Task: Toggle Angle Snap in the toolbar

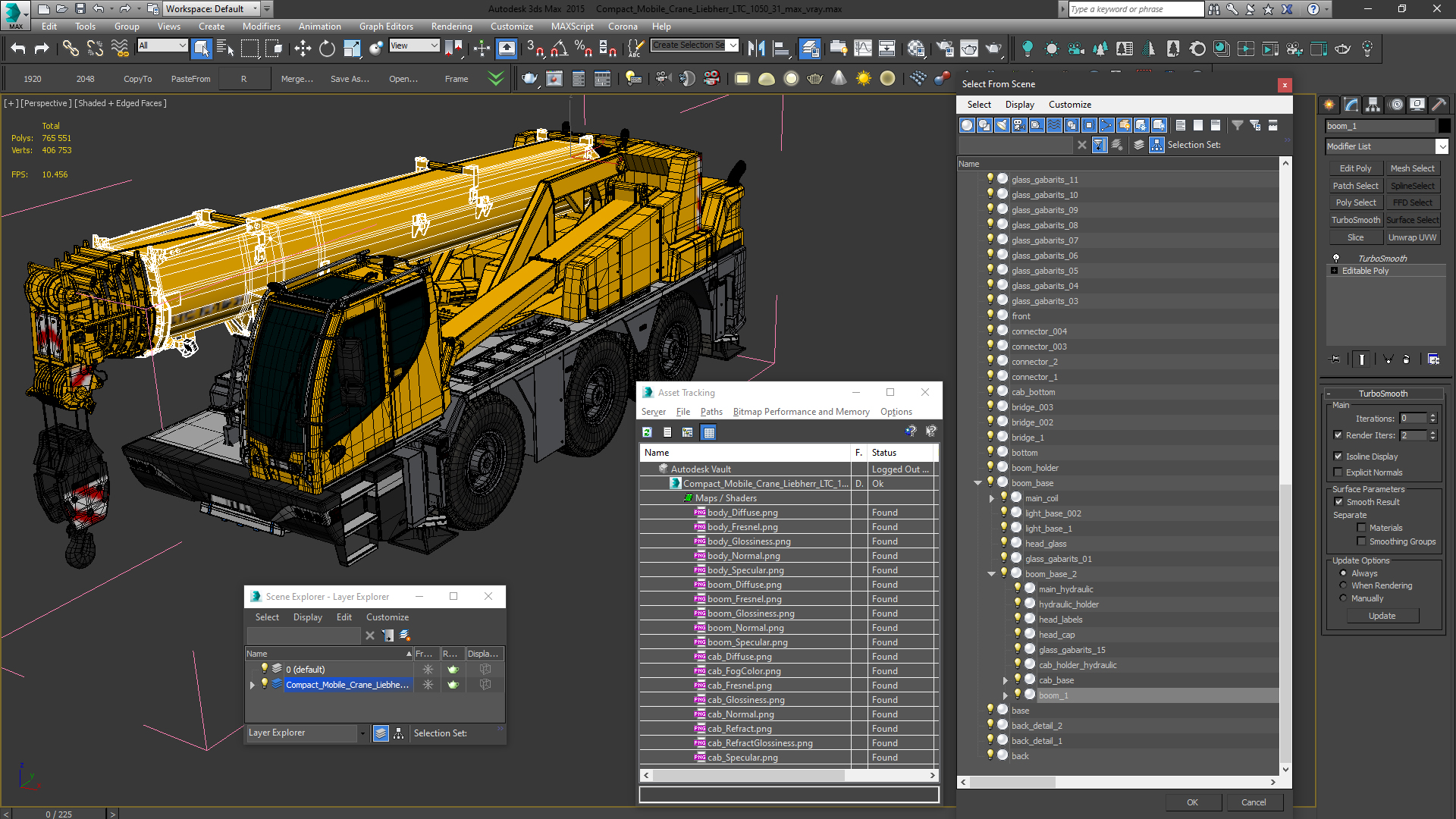Action: (x=560, y=49)
